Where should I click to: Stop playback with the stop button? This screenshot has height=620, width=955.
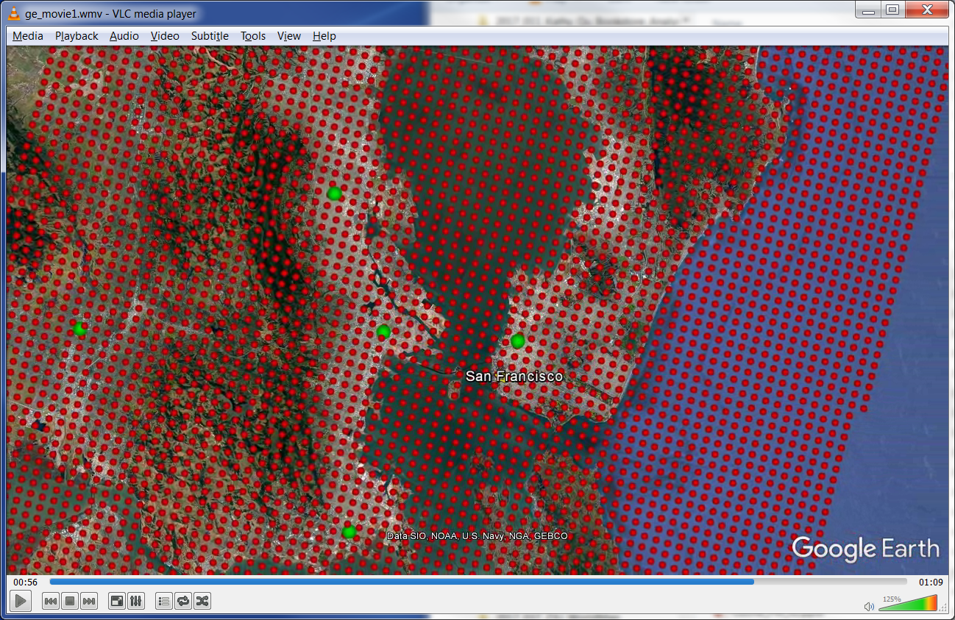(x=69, y=601)
